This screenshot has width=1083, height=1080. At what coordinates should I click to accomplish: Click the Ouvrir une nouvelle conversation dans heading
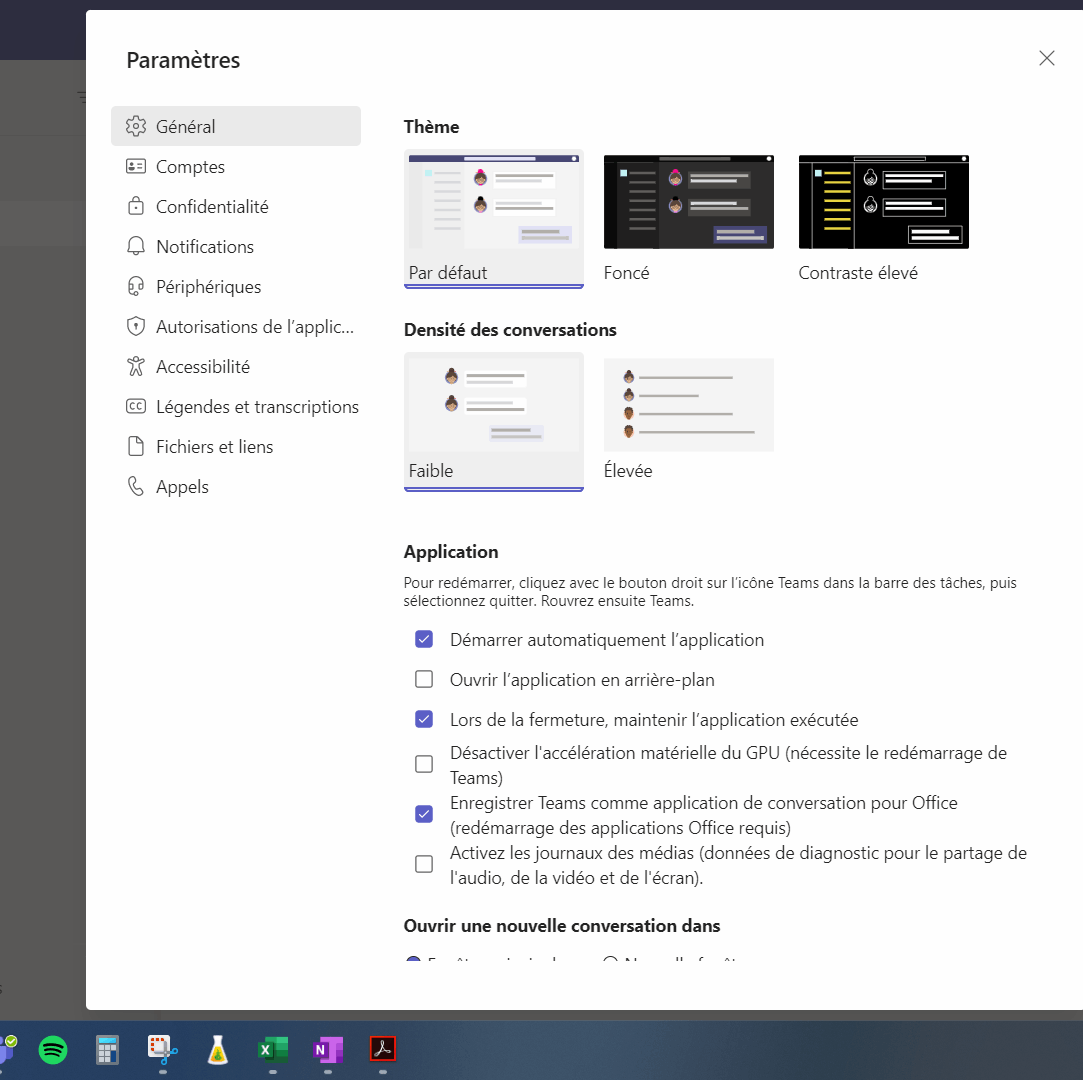[x=562, y=926]
